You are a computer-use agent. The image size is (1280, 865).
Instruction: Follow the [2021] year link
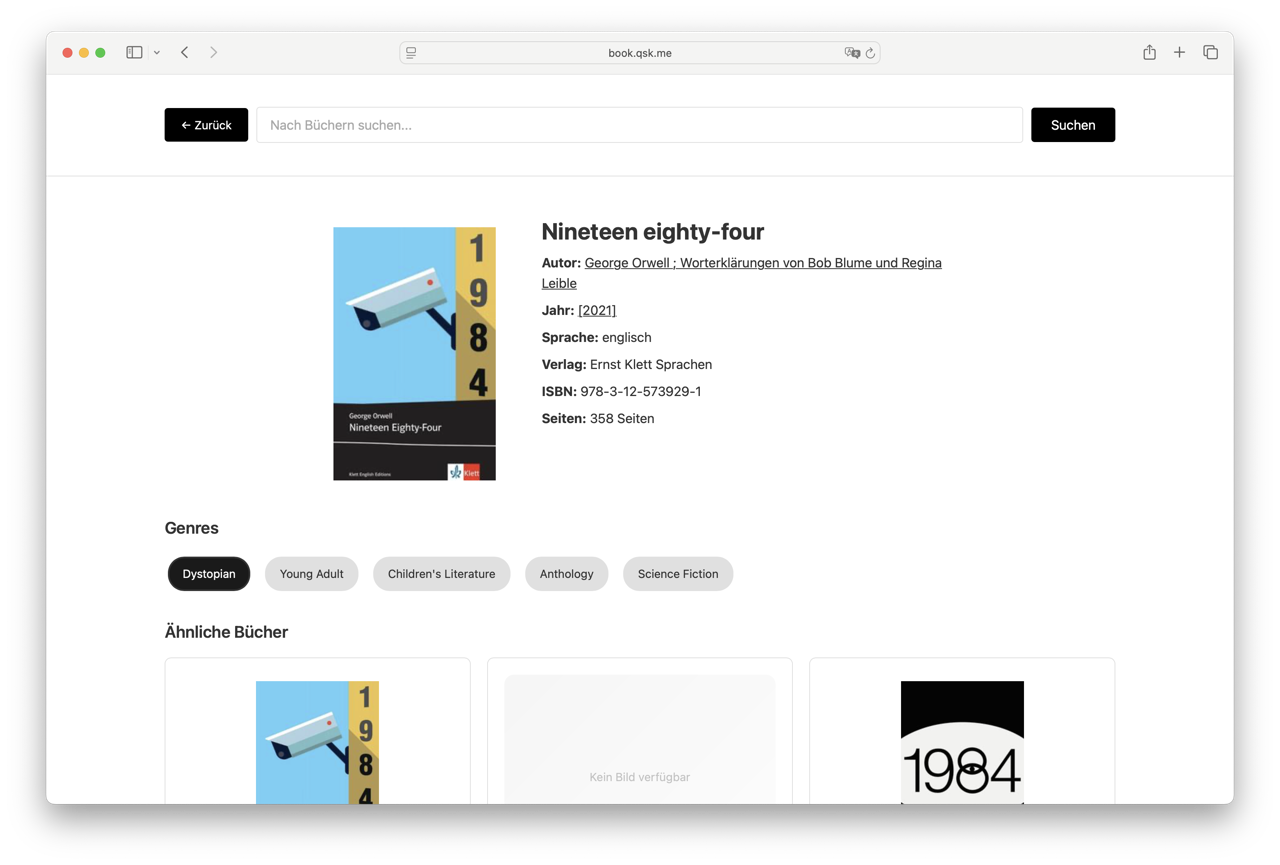coord(597,310)
